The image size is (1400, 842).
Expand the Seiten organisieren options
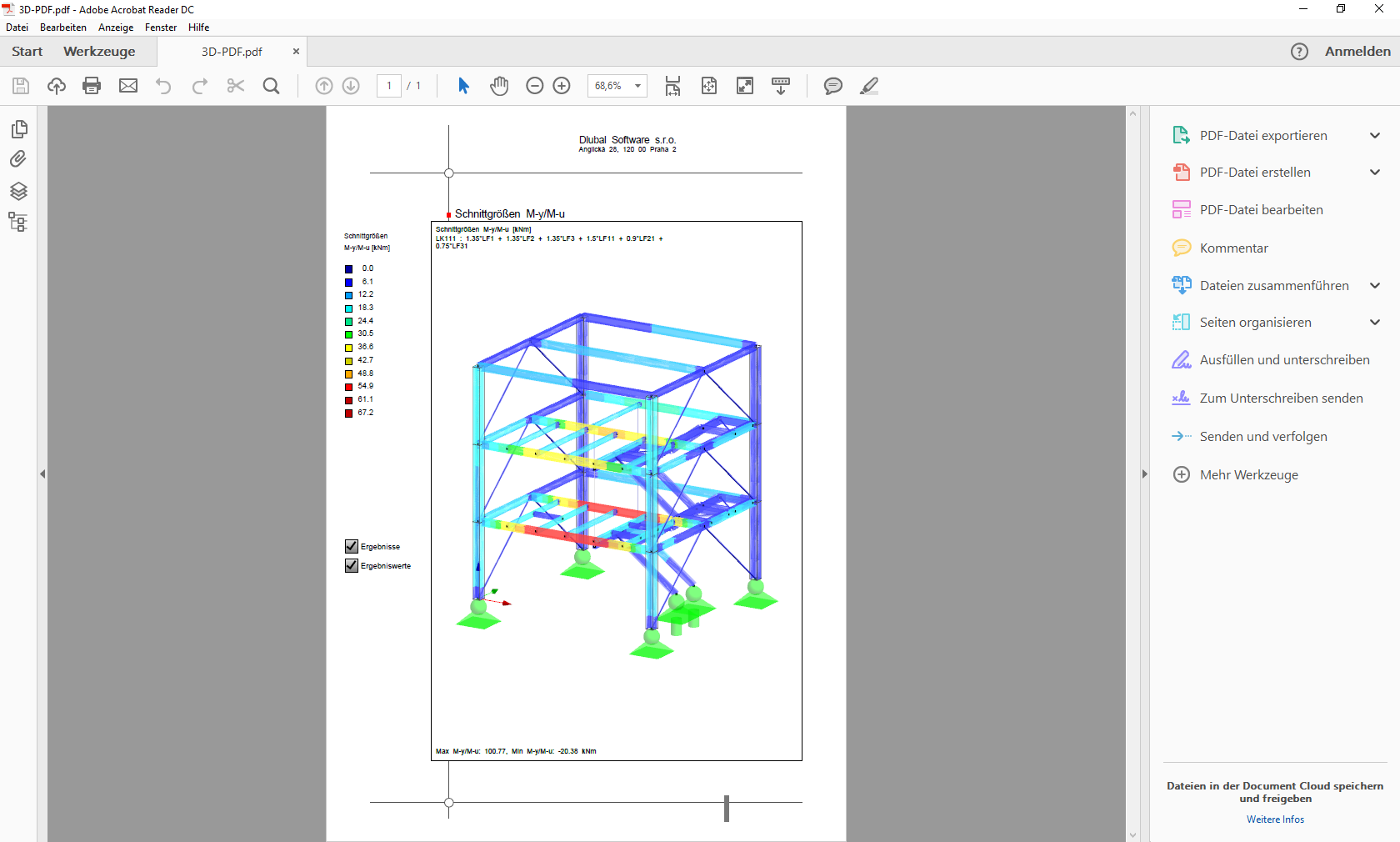[x=1373, y=322]
